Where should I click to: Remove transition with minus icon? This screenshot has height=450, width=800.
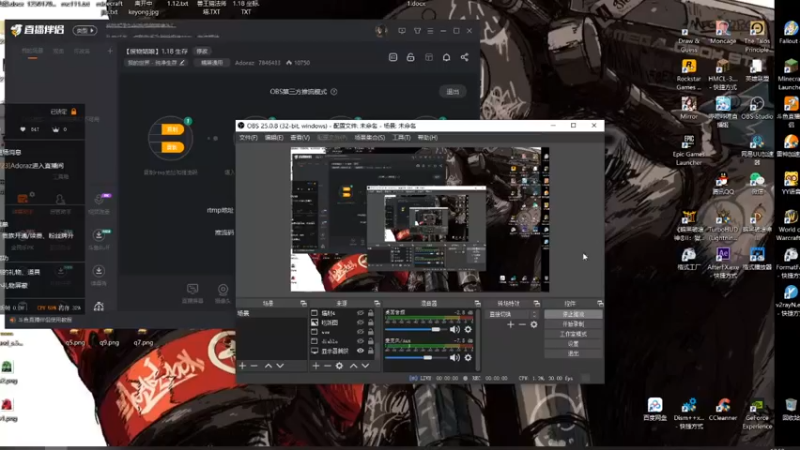click(x=522, y=324)
